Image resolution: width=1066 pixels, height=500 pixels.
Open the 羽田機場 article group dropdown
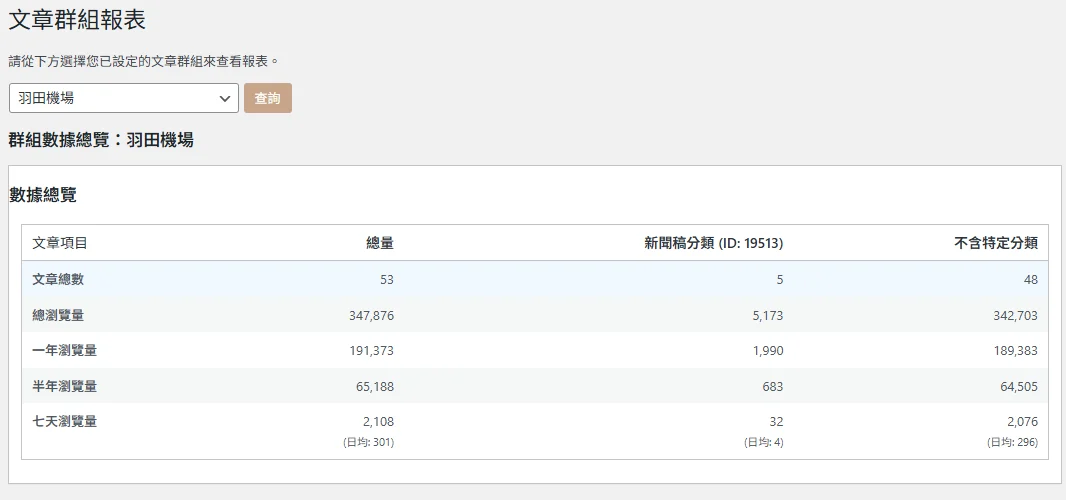pos(124,98)
